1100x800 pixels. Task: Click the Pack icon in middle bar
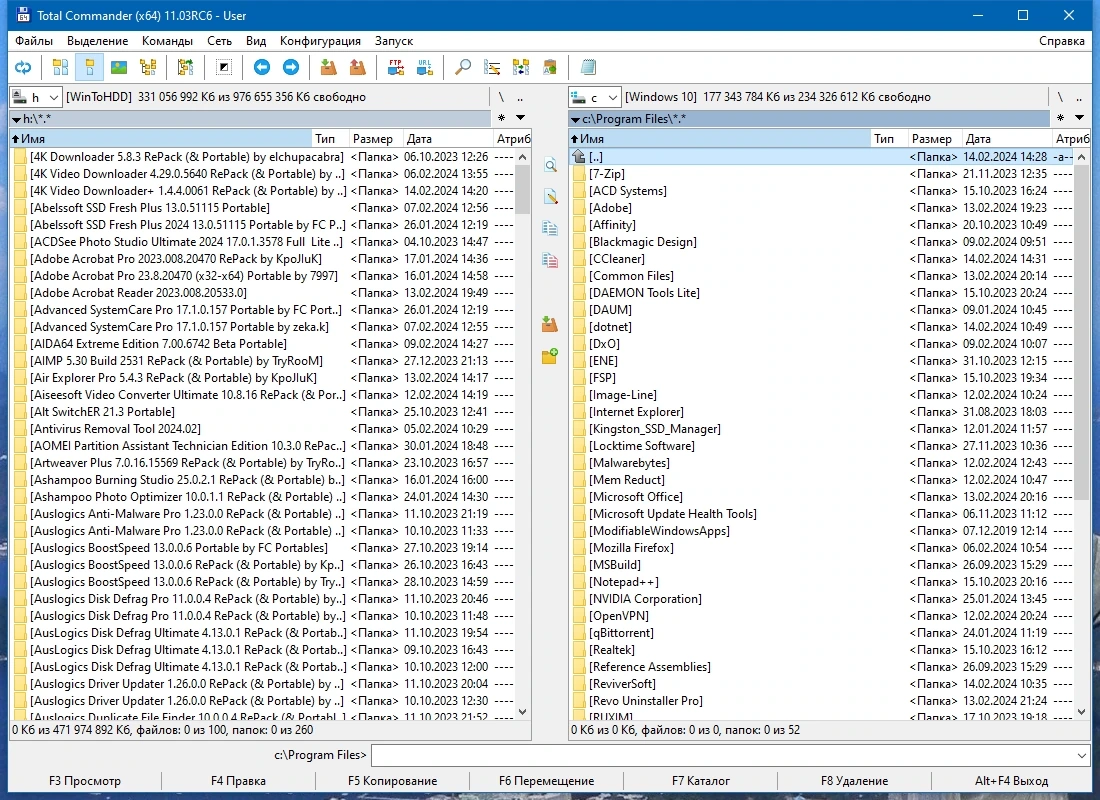551,324
